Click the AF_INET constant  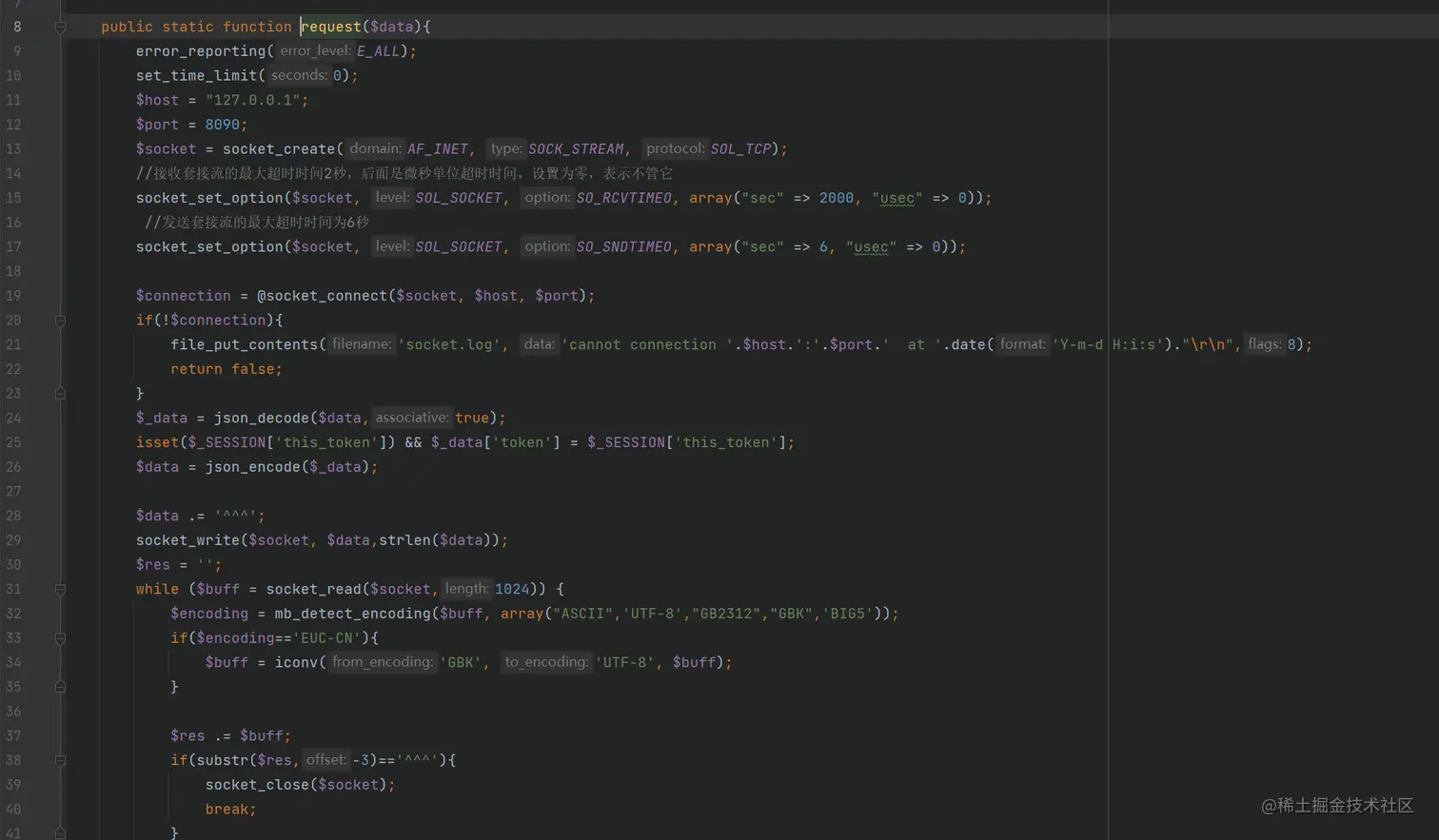438,149
